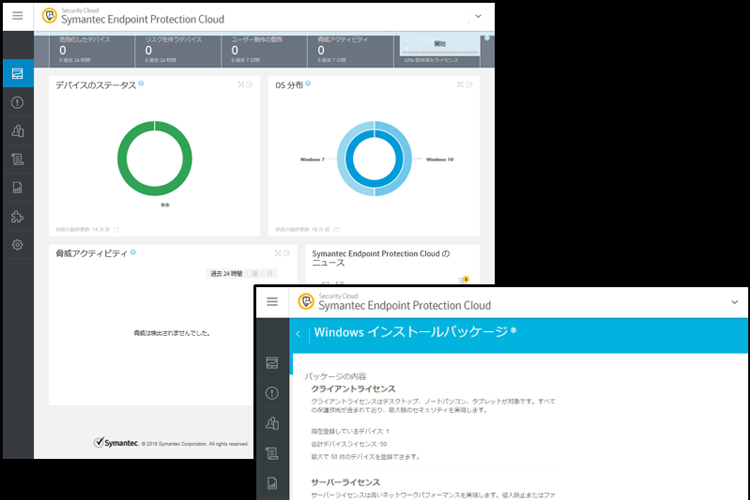This screenshot has width=750, height=500.
Task: Click the 合計デバイスライセンス: 50 line
Action: click(349, 444)
